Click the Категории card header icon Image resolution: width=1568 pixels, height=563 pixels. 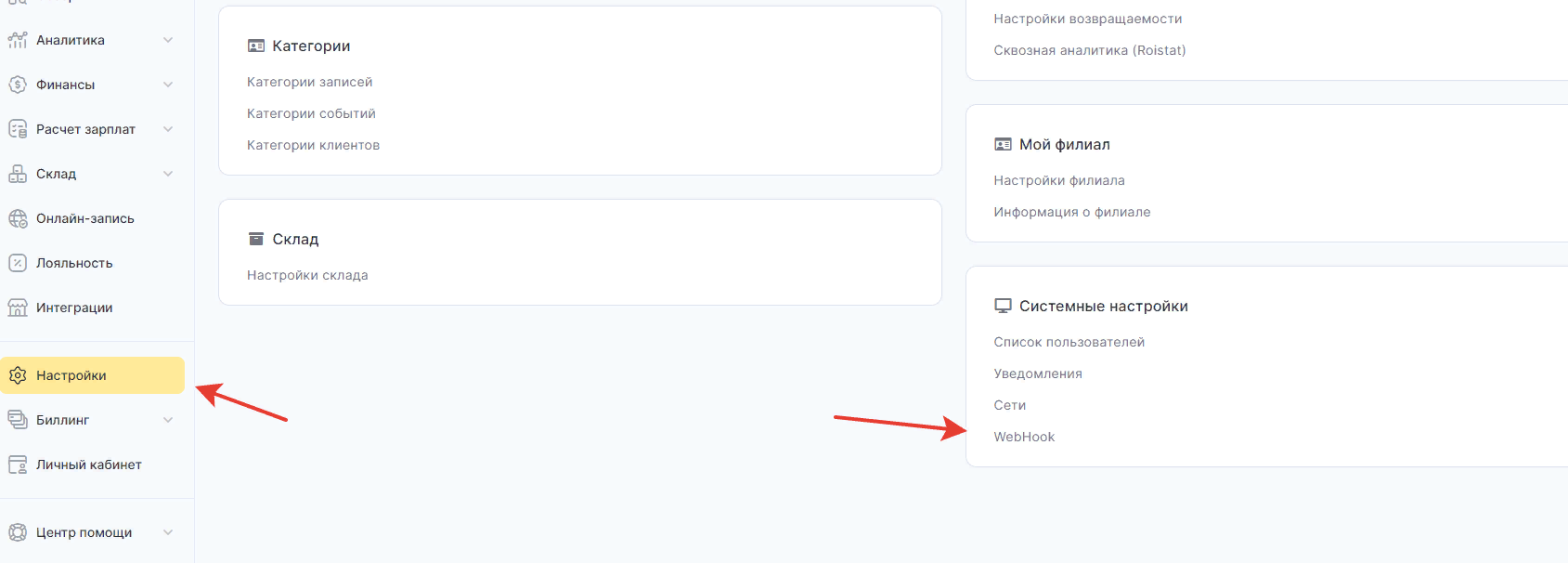pos(256,46)
